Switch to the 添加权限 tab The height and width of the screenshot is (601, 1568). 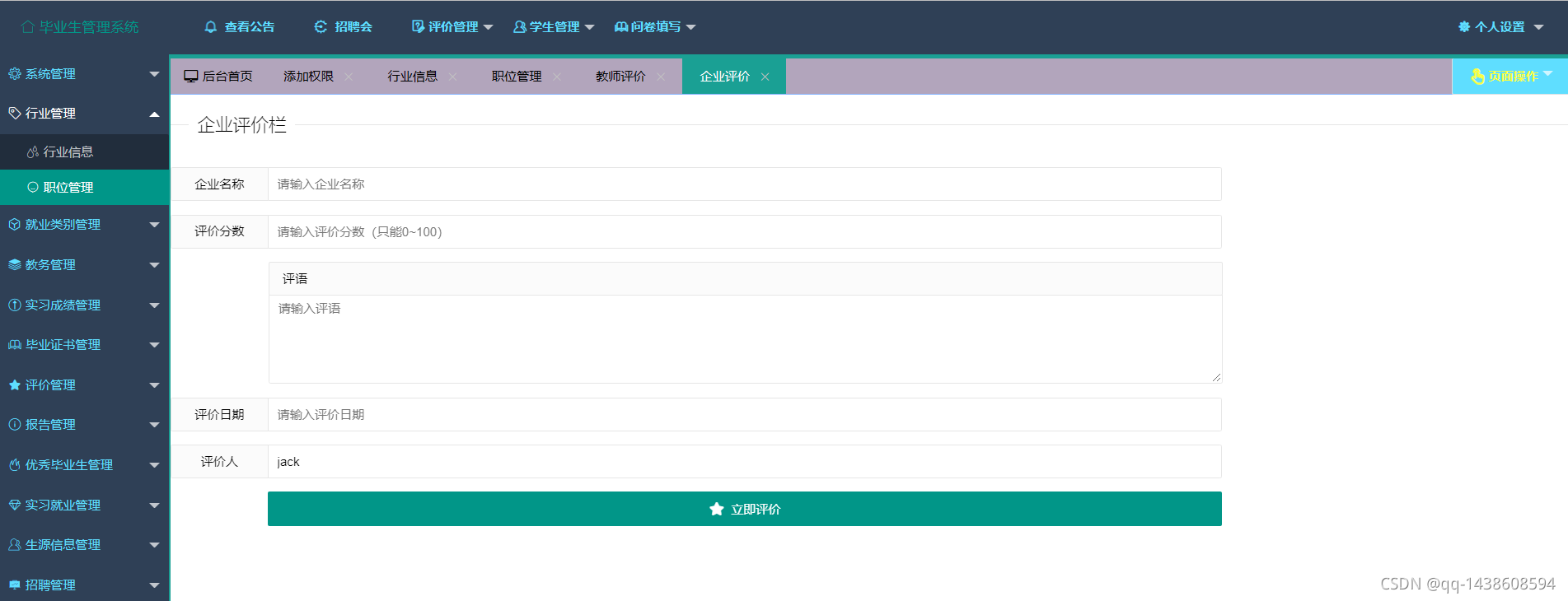click(x=308, y=77)
